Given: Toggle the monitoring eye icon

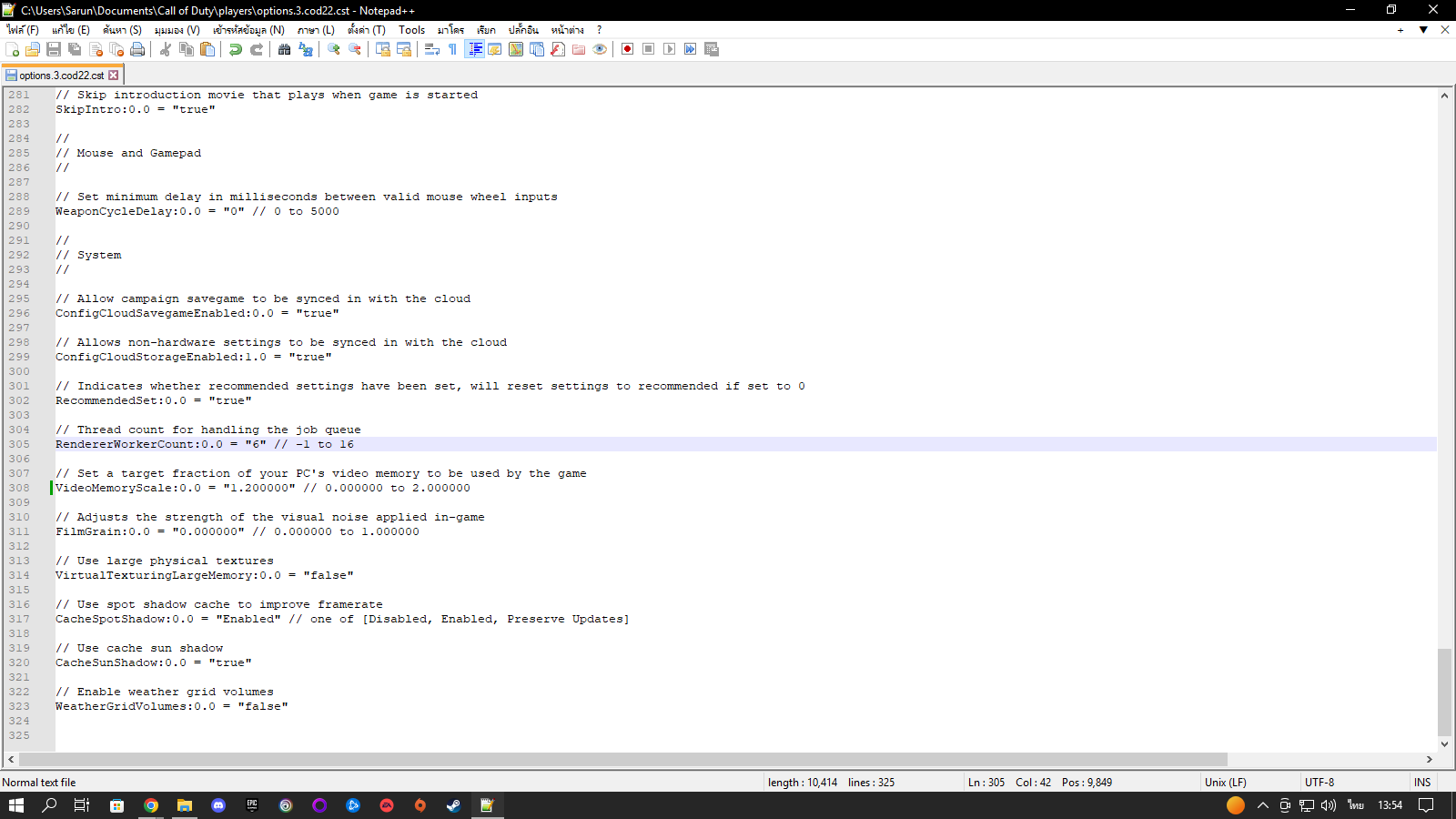Looking at the screenshot, I should pyautogui.click(x=600, y=49).
